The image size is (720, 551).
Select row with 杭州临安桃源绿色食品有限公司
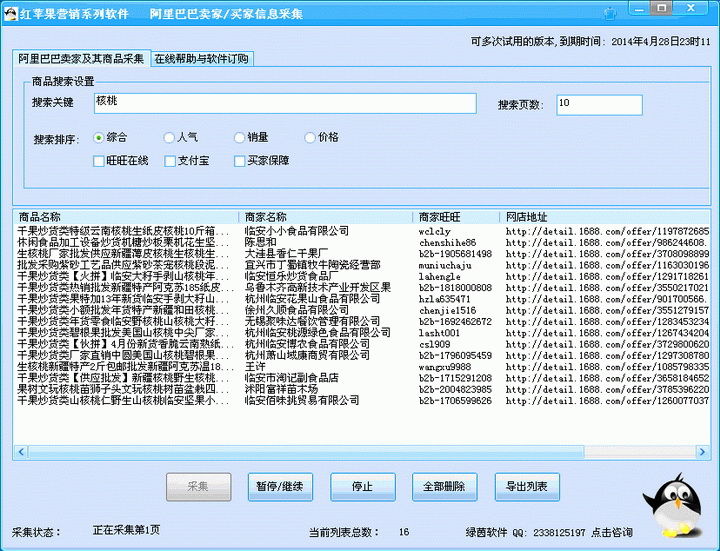tap(363, 333)
